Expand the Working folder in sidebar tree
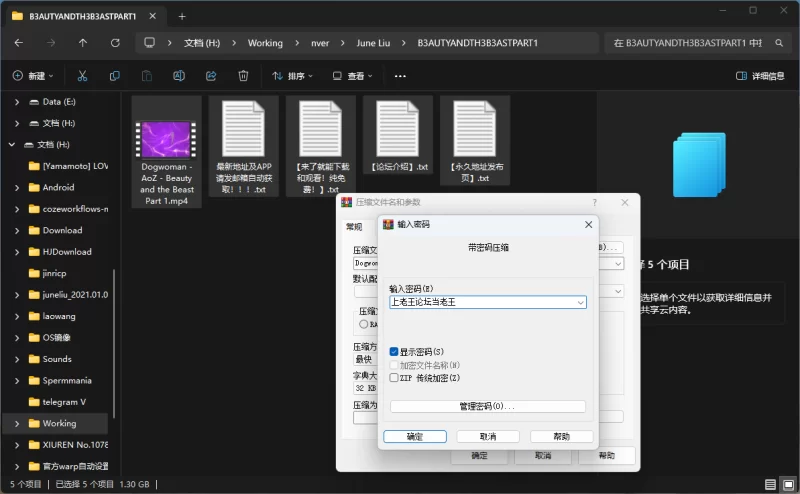 [19, 423]
